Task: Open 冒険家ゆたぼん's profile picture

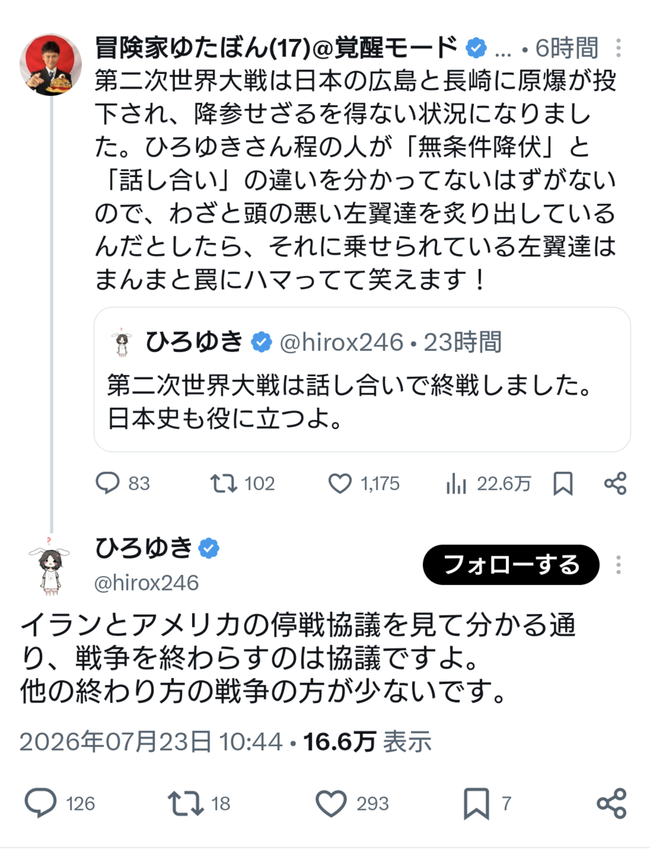Action: point(50,65)
